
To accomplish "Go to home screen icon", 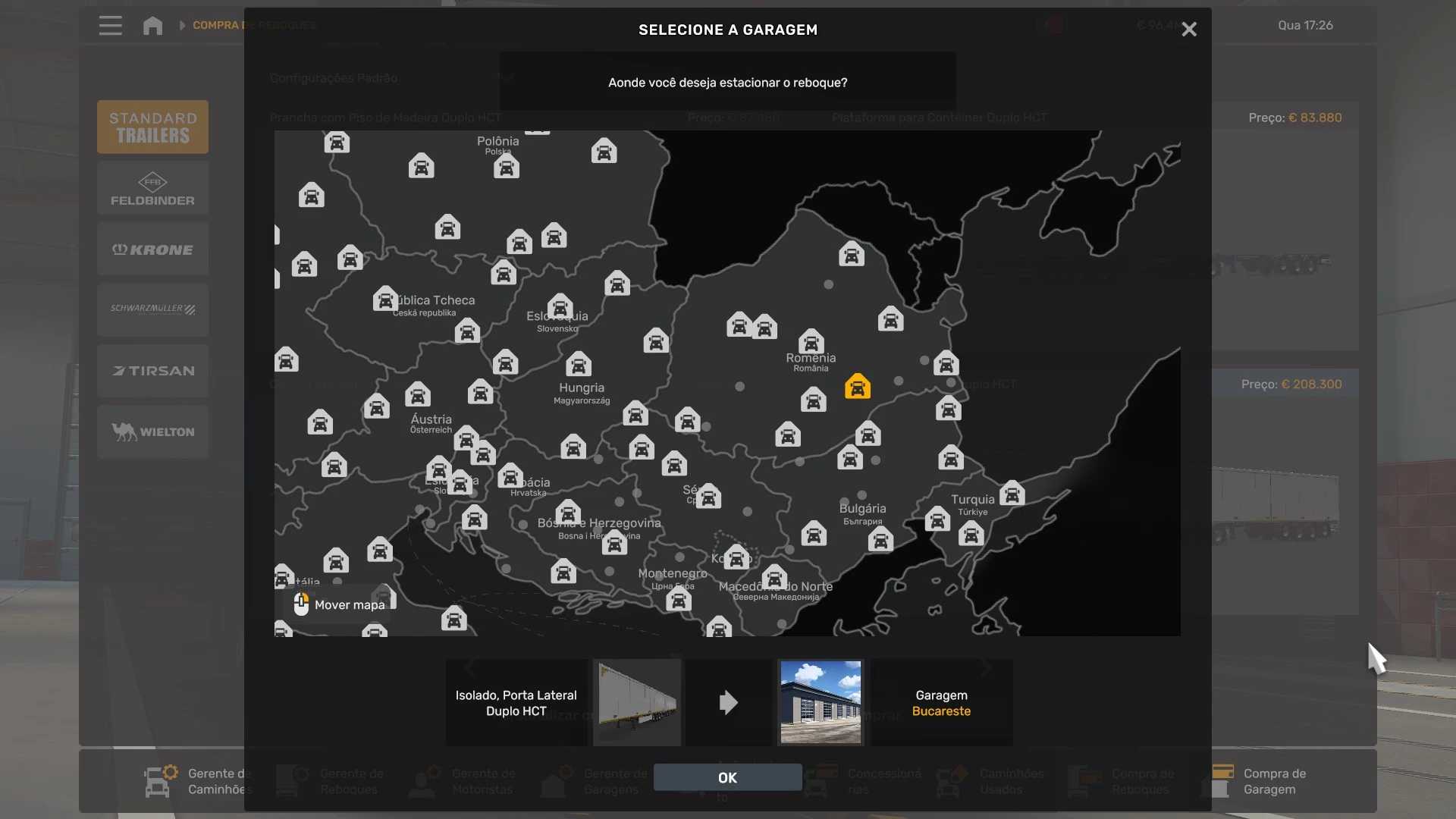I will [152, 26].
